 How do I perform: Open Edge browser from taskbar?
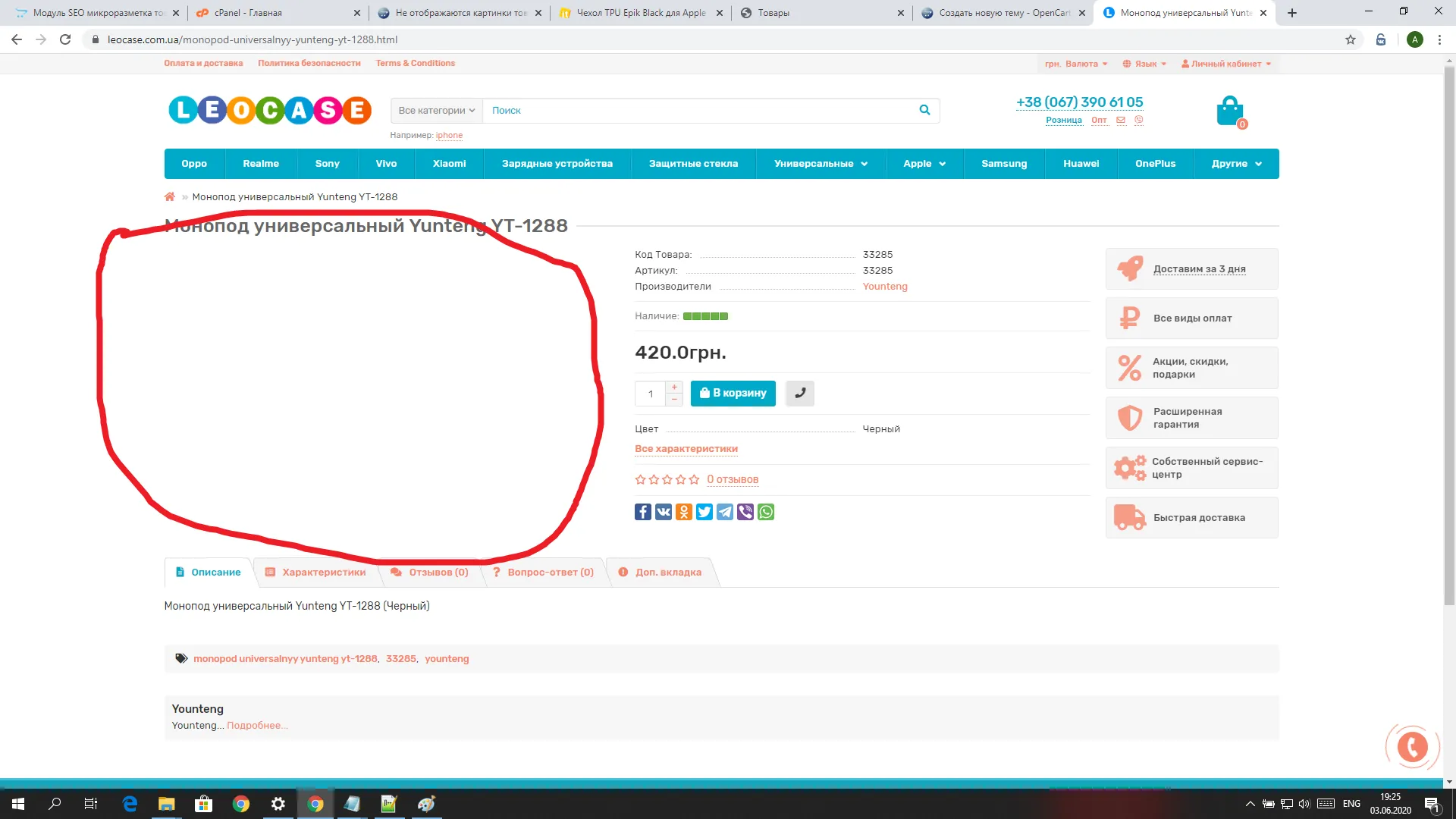pos(130,804)
